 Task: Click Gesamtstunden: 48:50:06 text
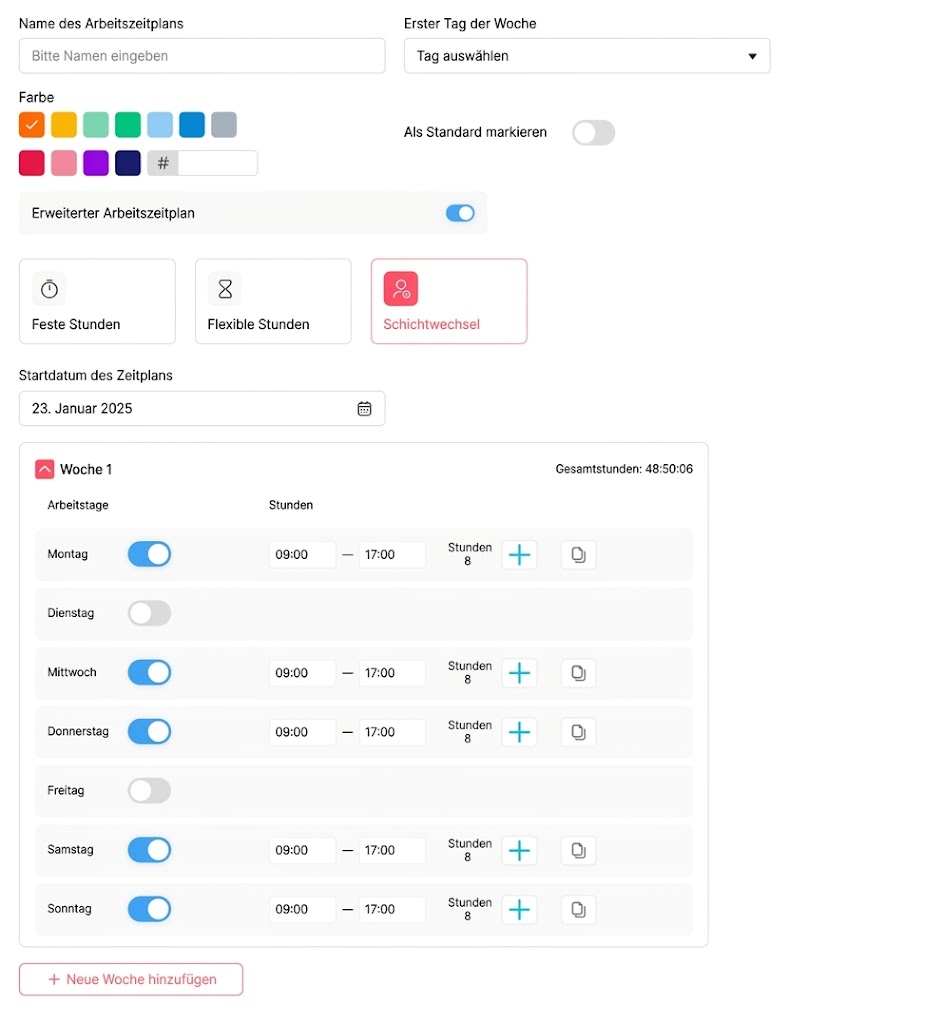624,469
